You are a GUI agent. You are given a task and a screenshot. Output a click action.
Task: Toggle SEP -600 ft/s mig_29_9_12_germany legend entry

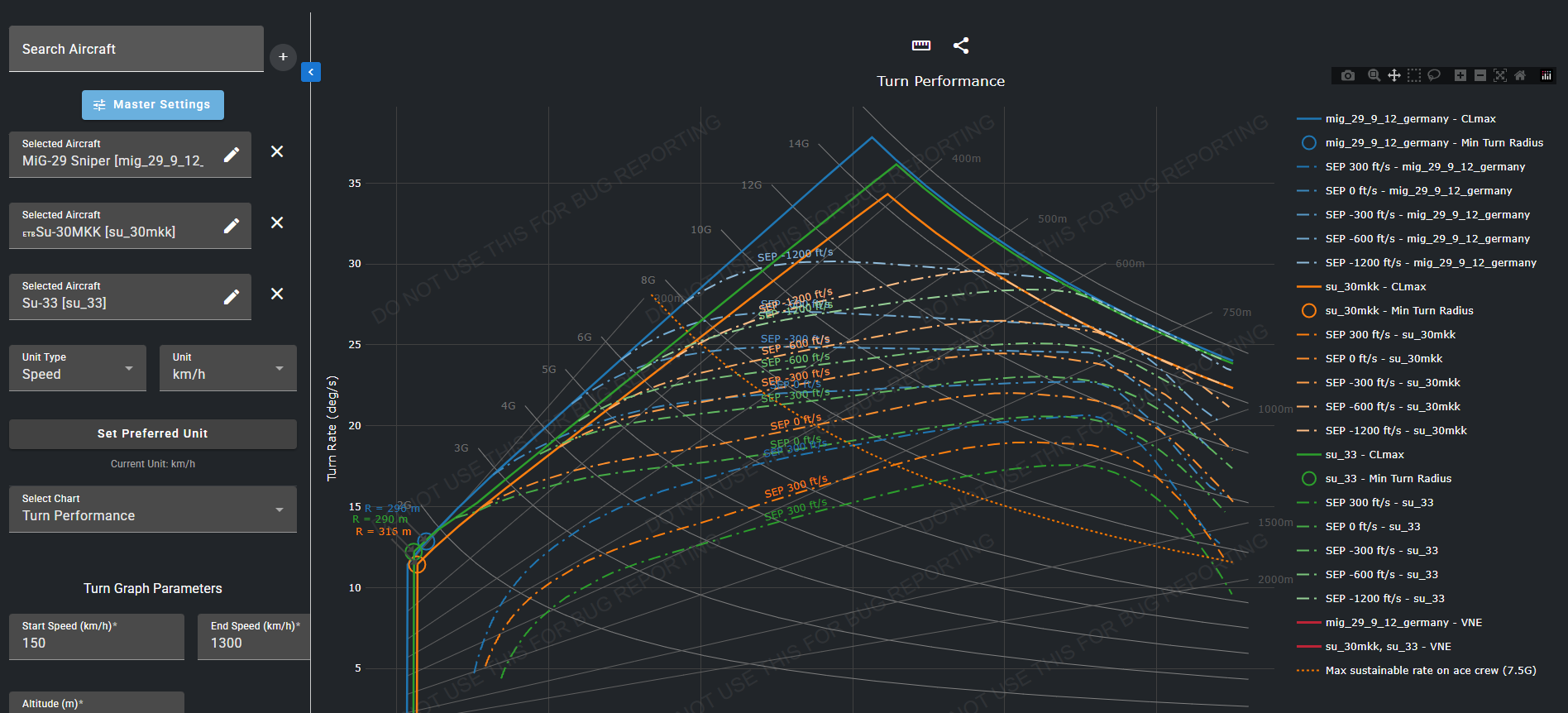1414,239
